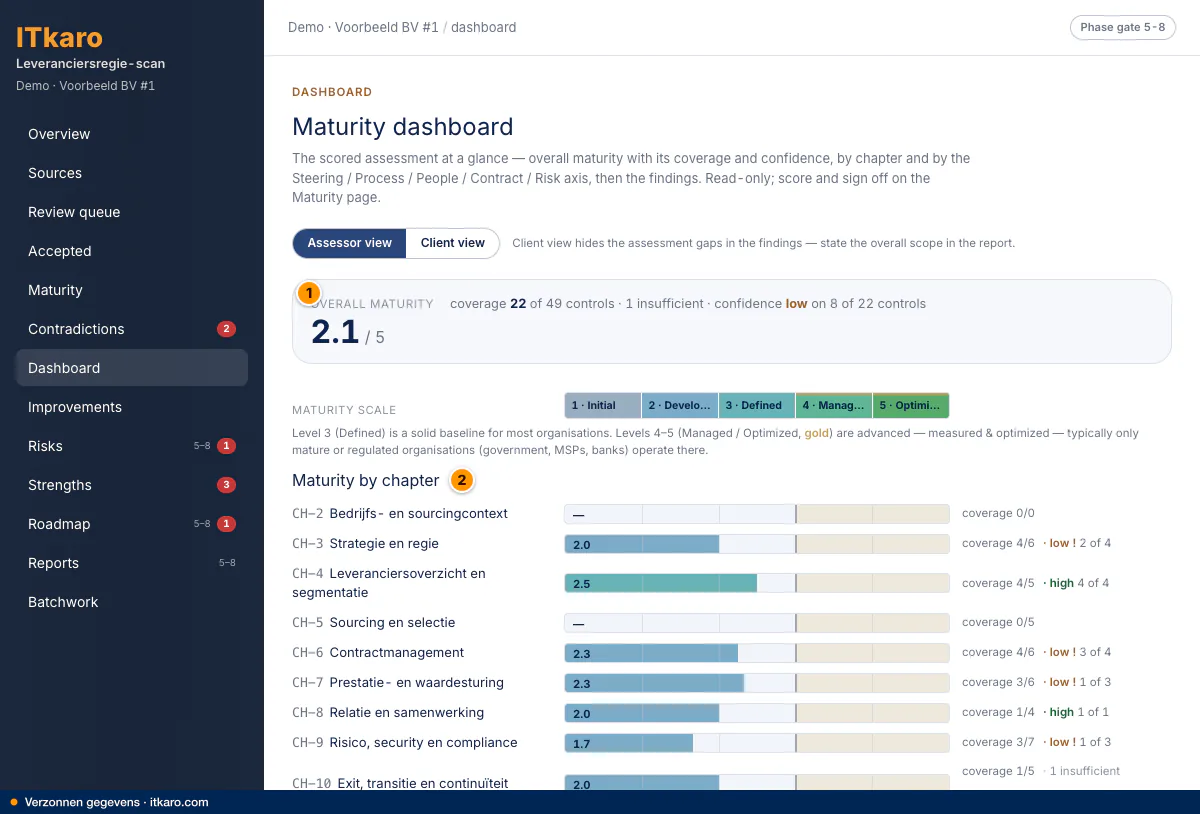The width and height of the screenshot is (1200, 814).
Task: Click 'CH-10 Exit, transitie en continuïteit' label
Action: [x=400, y=783]
